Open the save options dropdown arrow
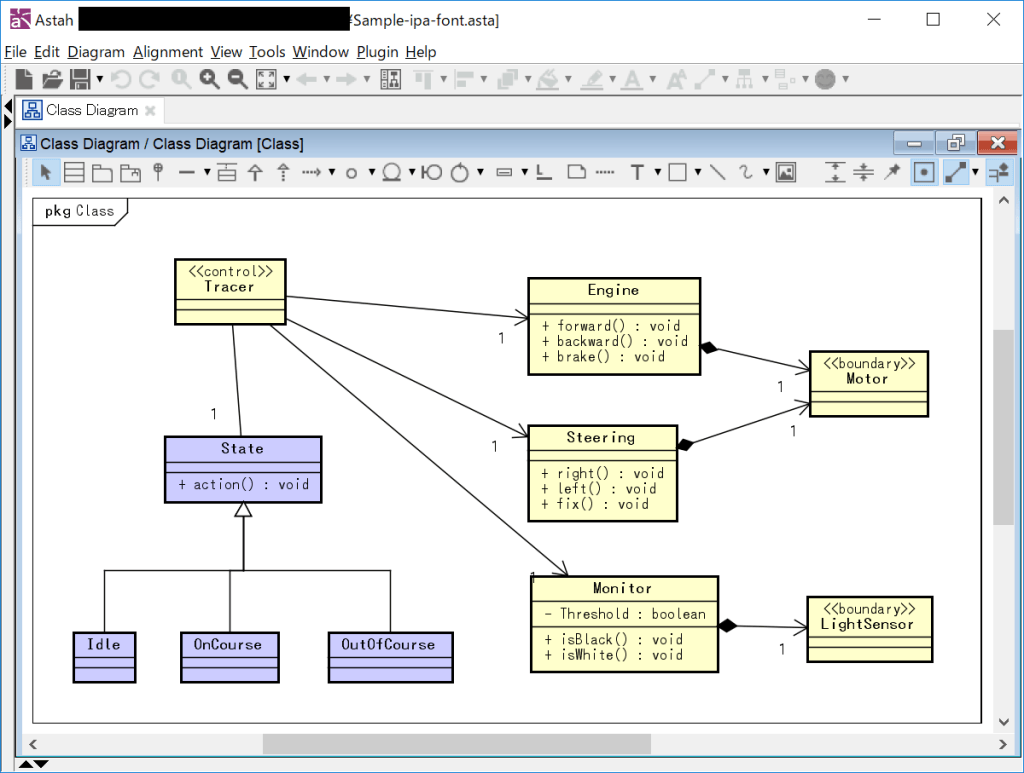This screenshot has width=1024, height=773. click(x=100, y=79)
